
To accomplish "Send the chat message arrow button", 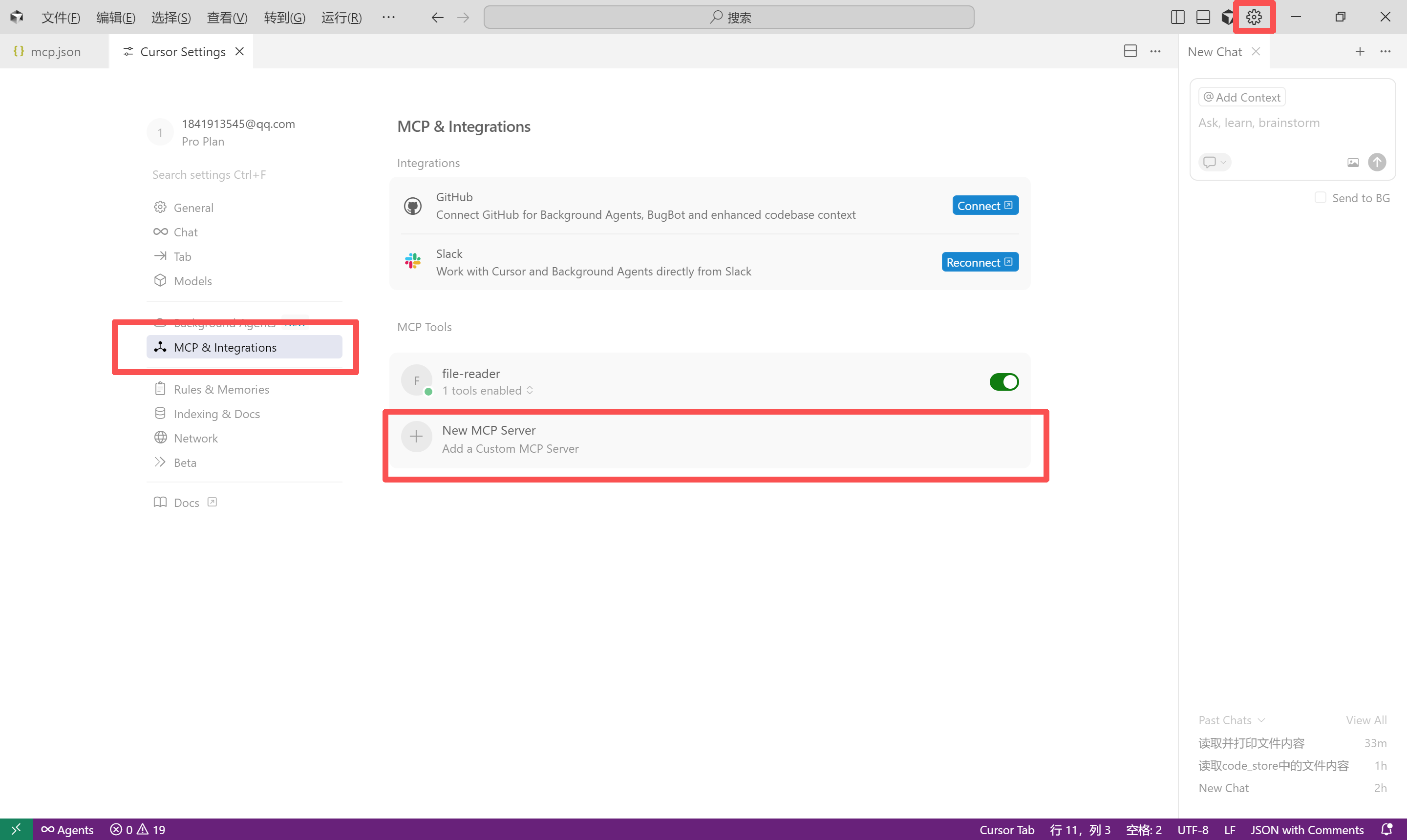I will tap(1376, 162).
